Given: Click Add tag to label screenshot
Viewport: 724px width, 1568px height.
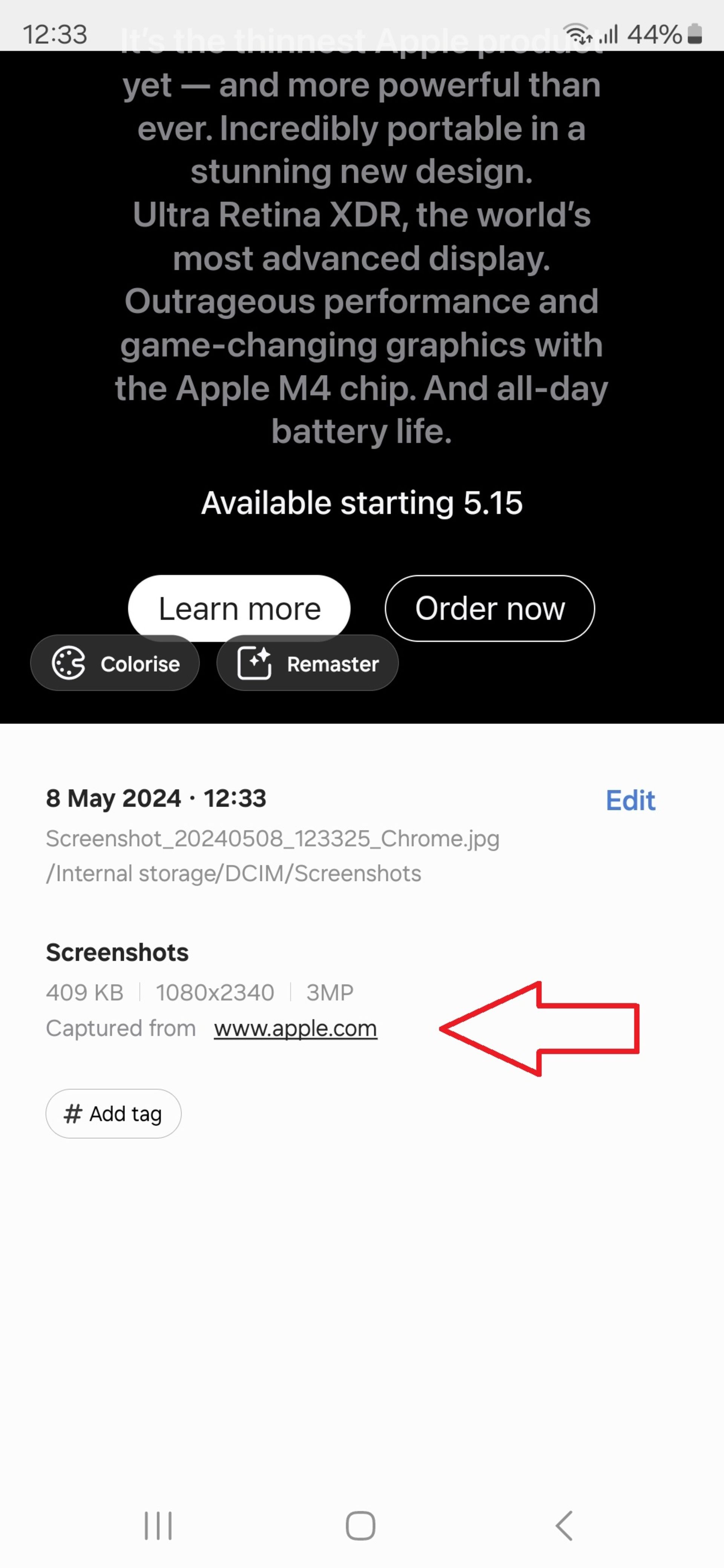Looking at the screenshot, I should 113,1113.
